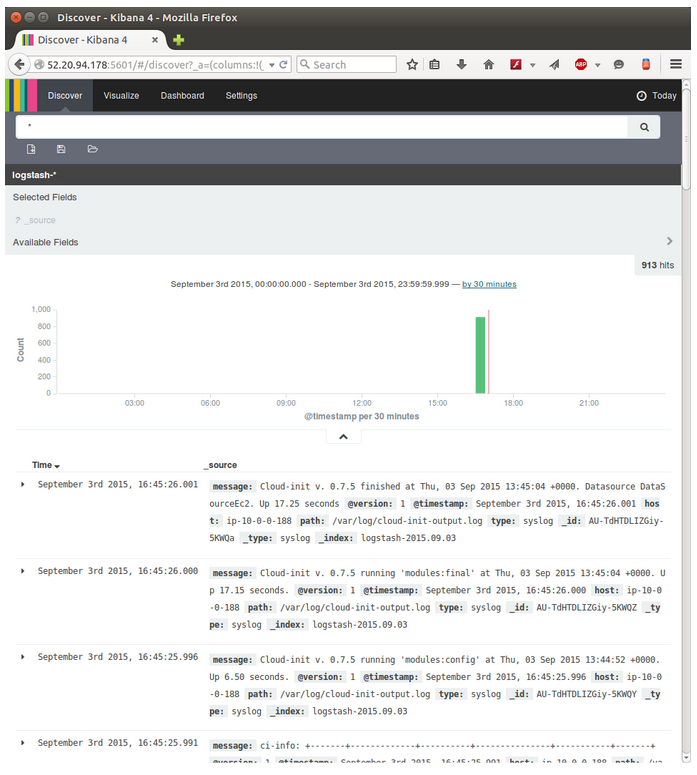Click the logstash-* index pattern

click(x=34, y=175)
